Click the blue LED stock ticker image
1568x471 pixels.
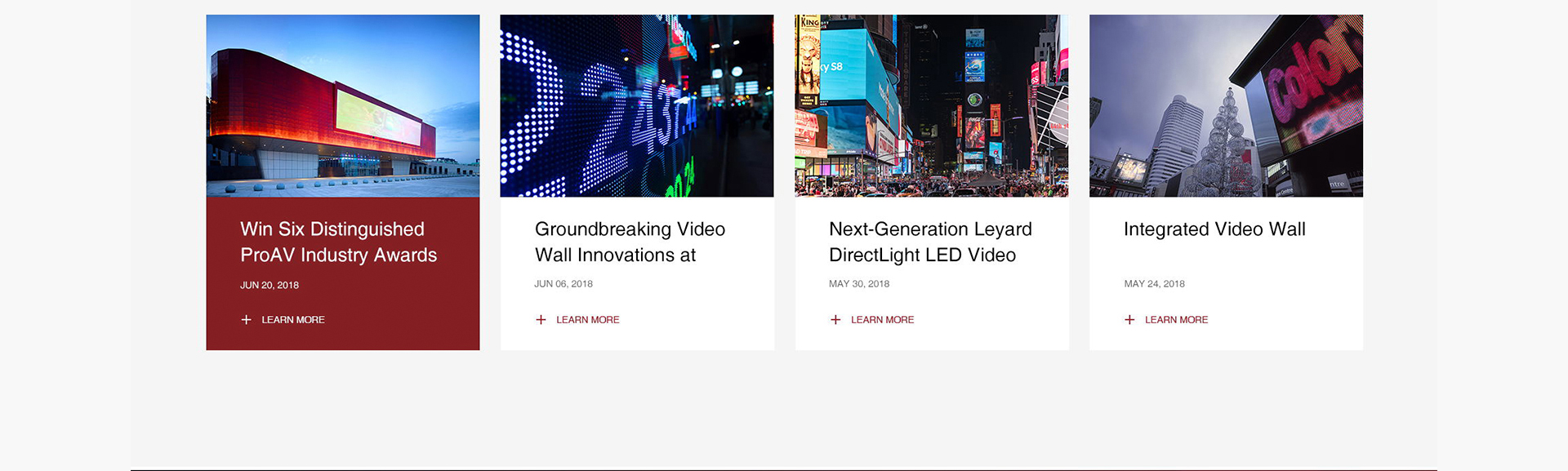637,106
